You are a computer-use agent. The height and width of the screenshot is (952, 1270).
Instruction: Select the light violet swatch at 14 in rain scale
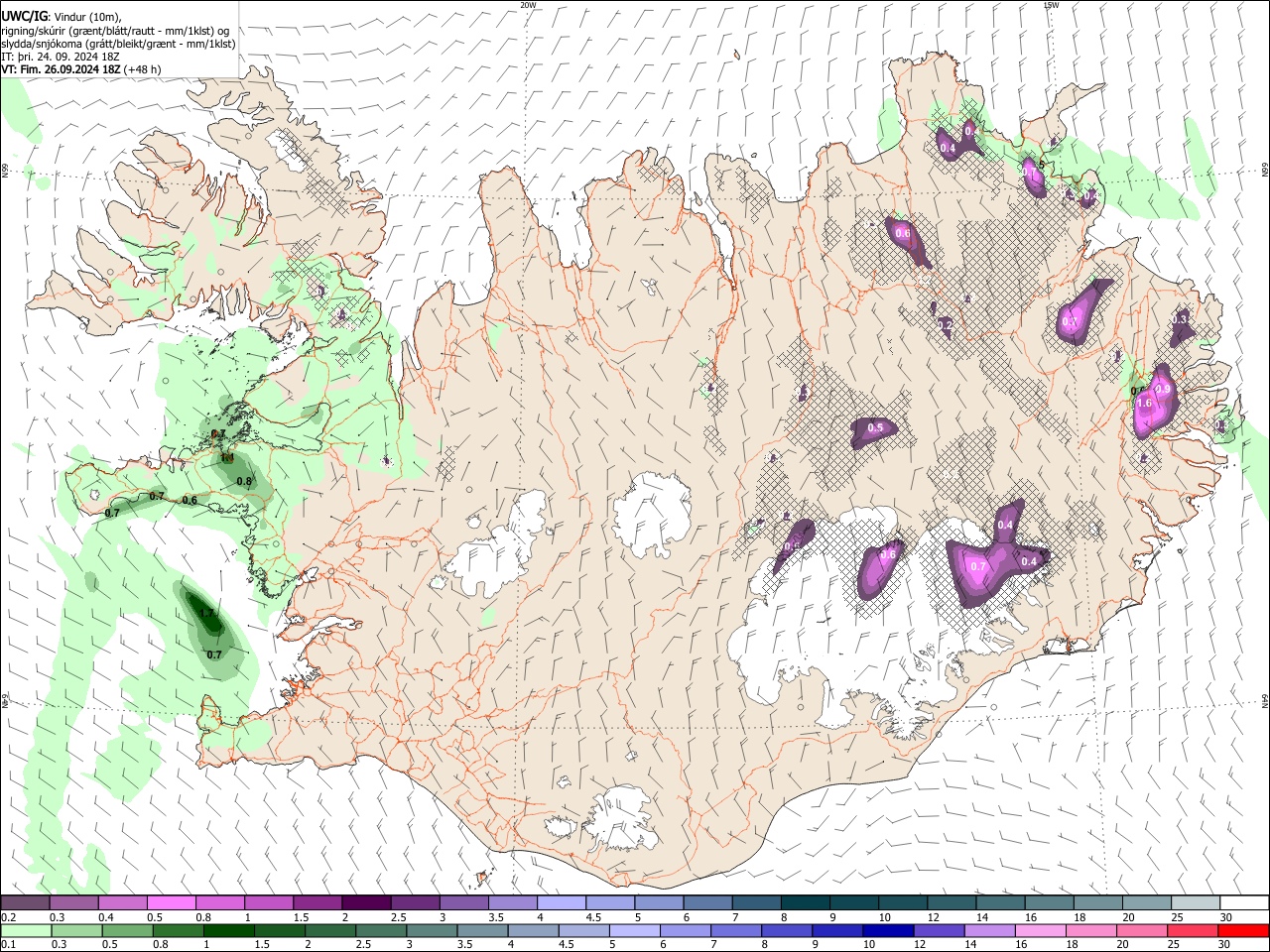point(989,931)
